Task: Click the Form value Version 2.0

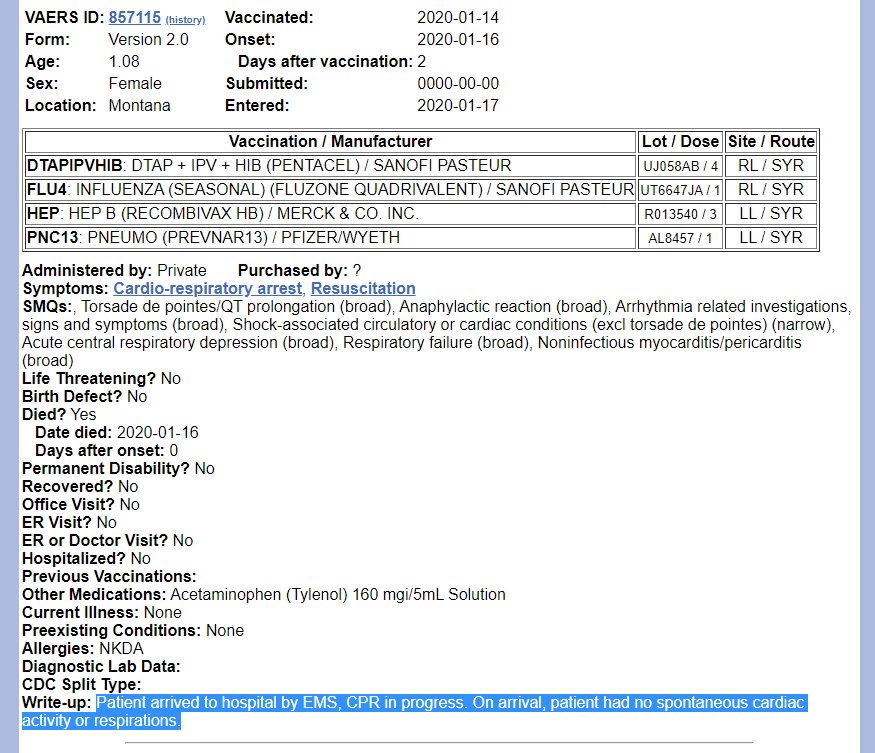Action: pyautogui.click(x=148, y=40)
